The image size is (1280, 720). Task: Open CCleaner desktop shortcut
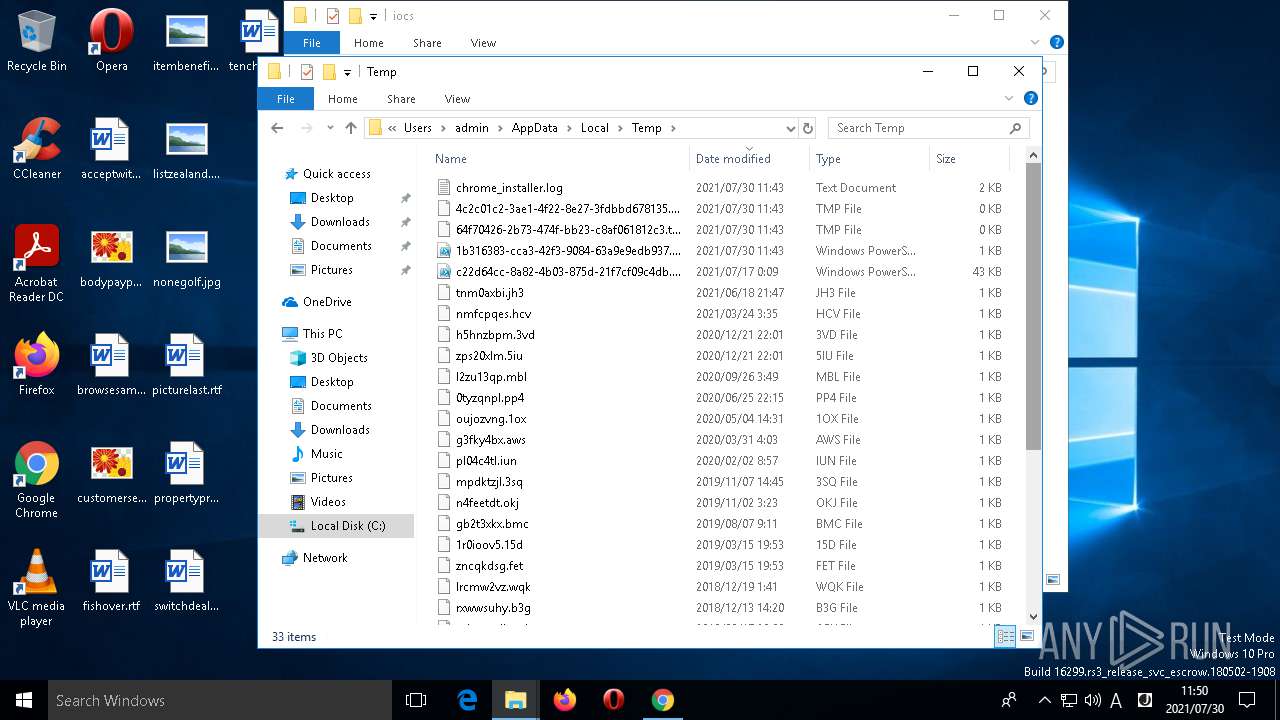coord(36,149)
